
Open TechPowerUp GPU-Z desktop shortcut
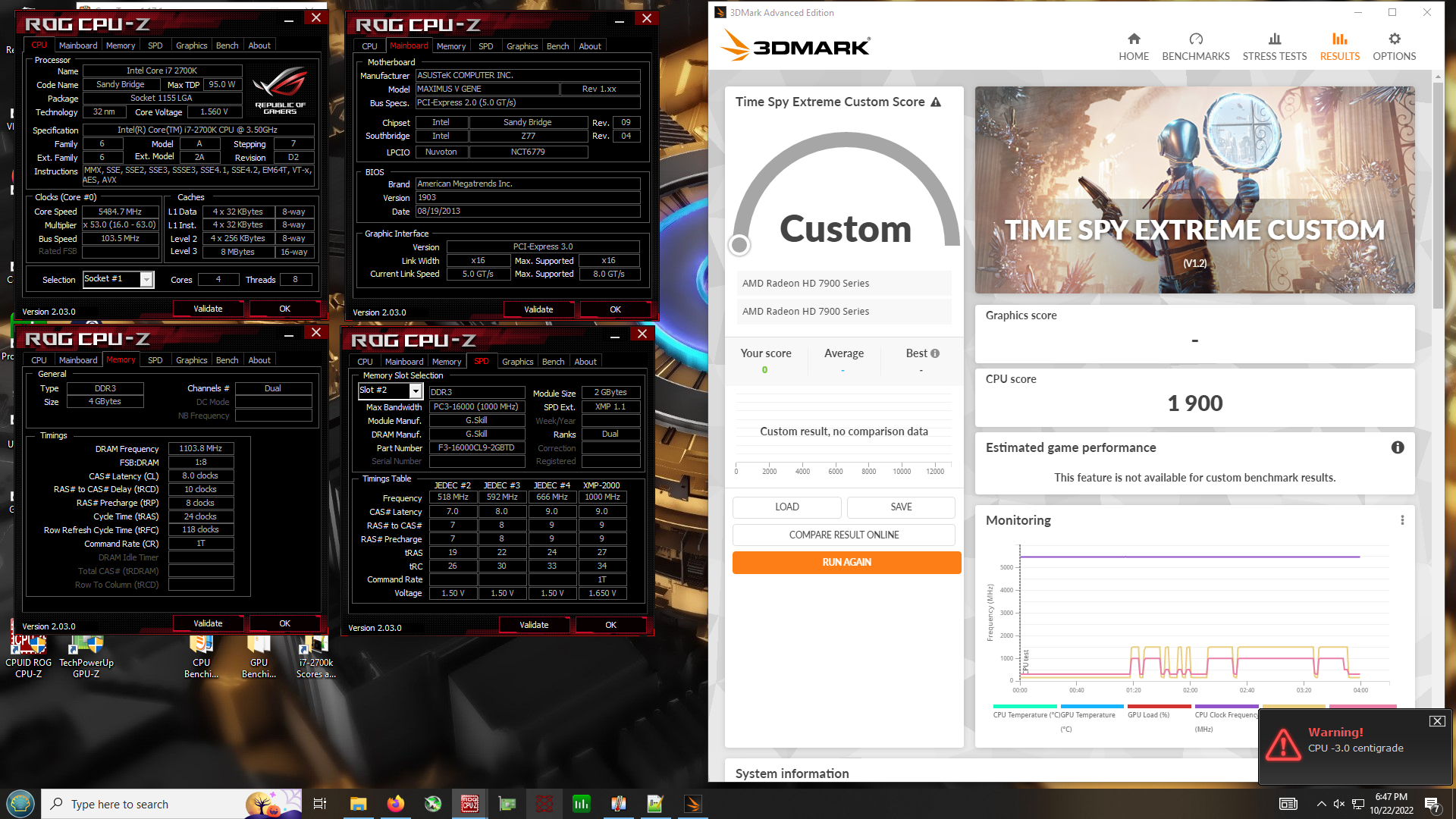coord(86,656)
